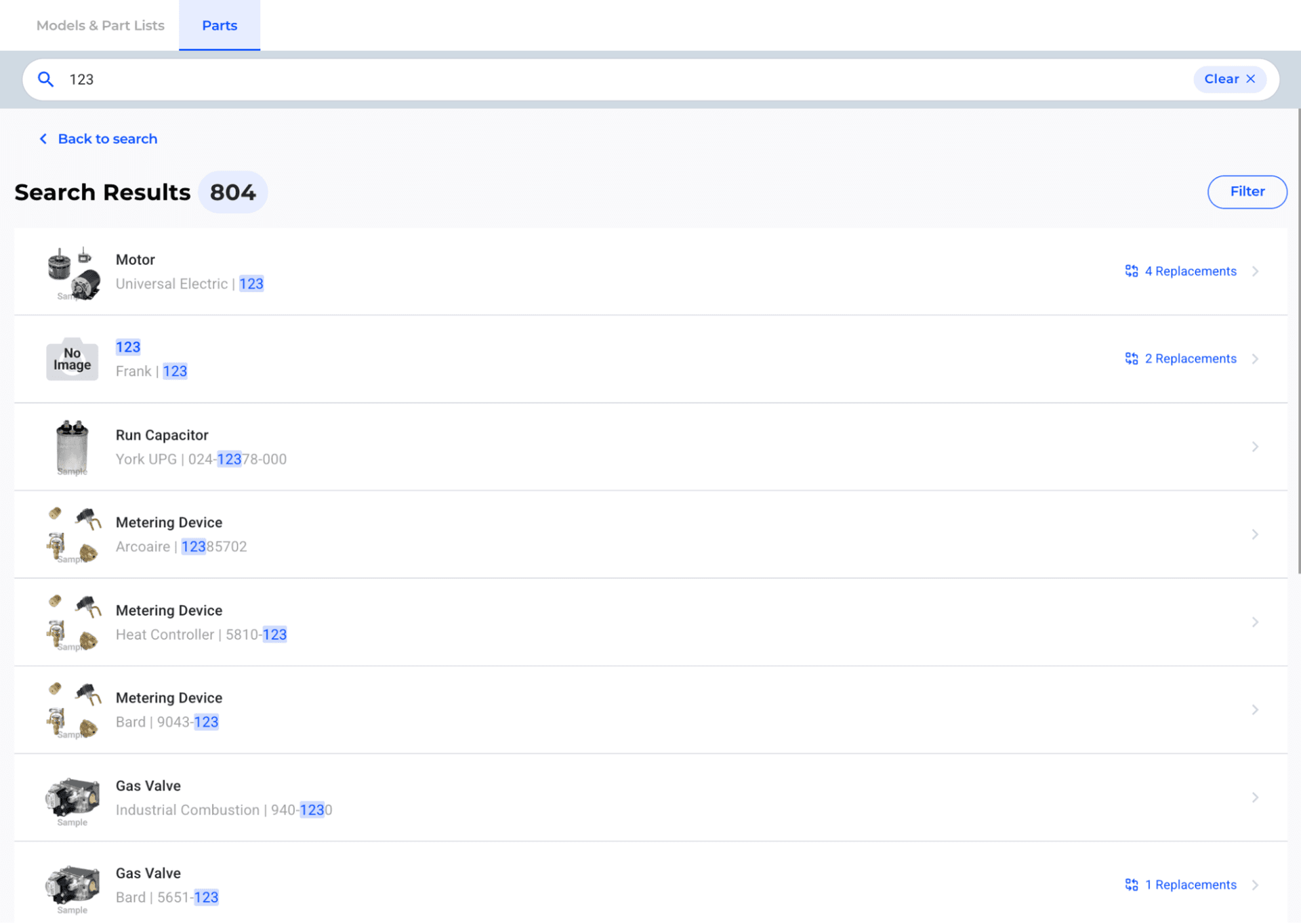This screenshot has height=924, width=1301.
Task: Click the back arrow beside Back to search
Action: coord(43,139)
